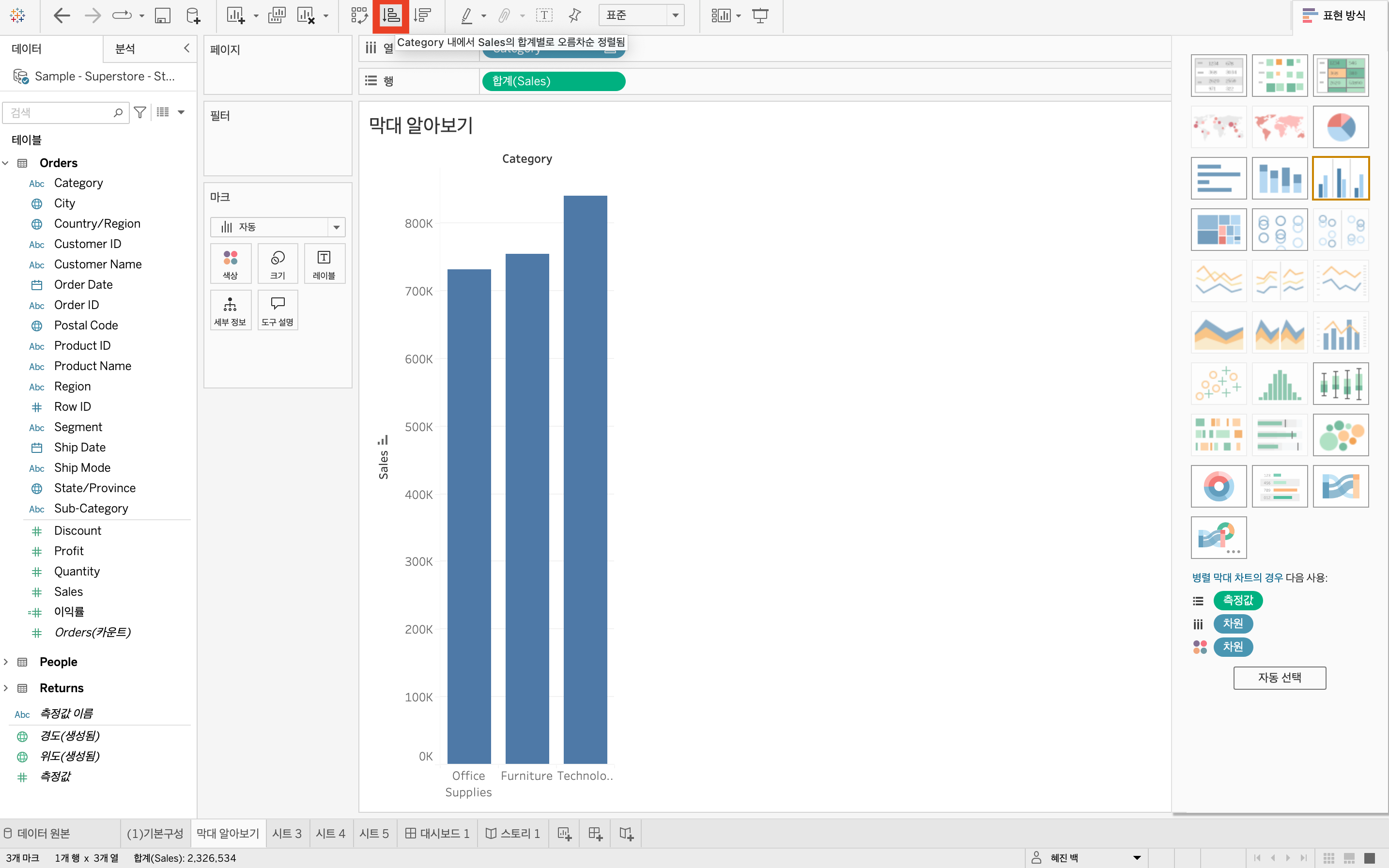
Task: Select the Sub-Category field
Action: coord(91,509)
